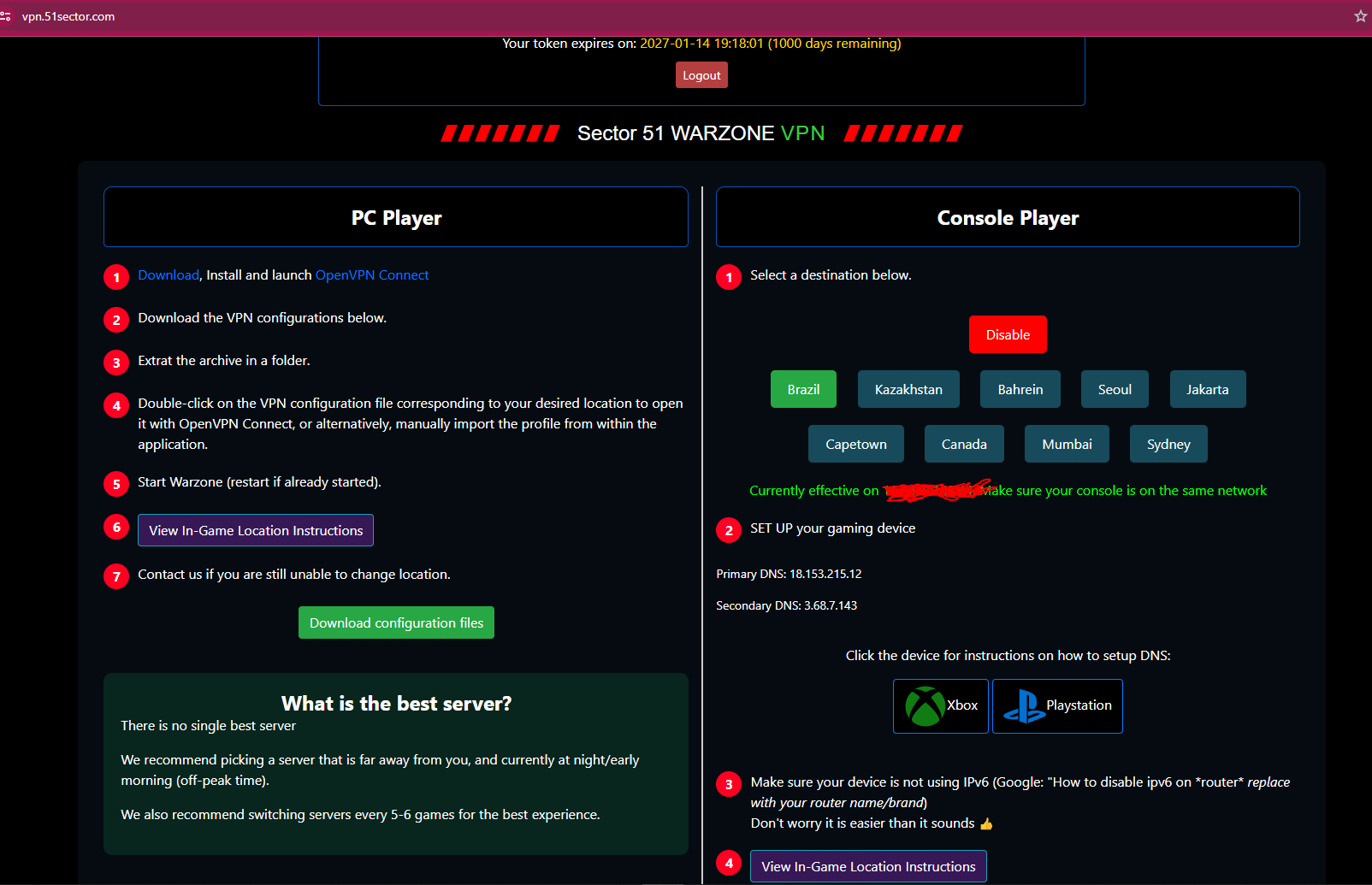1372x885 pixels.
Task: Click Primary DNS: 18.153.215.12 text
Action: pos(789,574)
